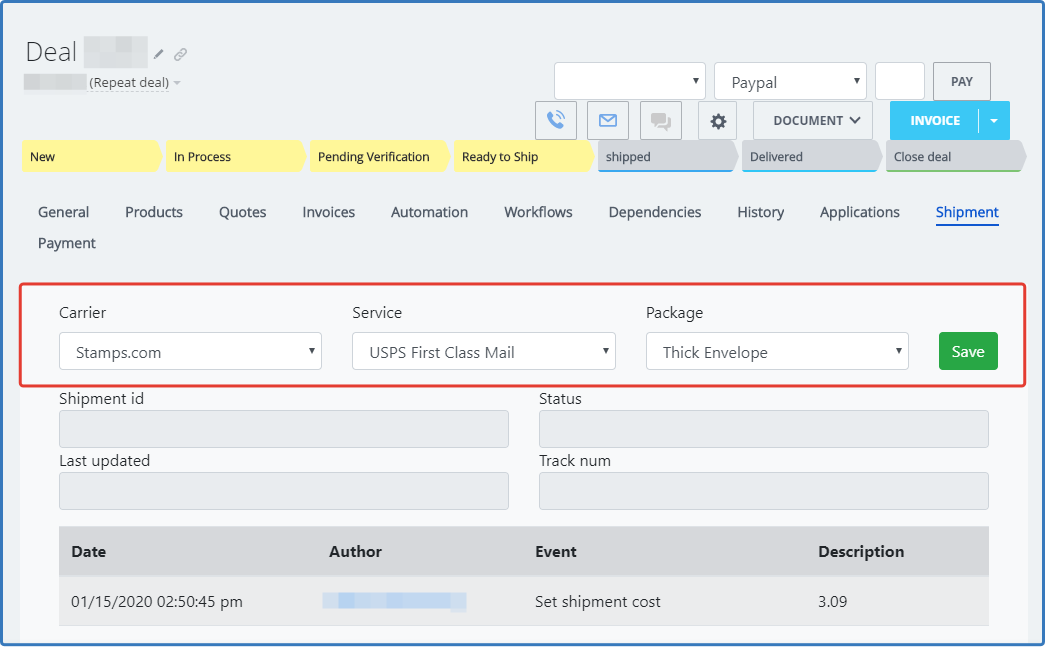Select the Close deal stage
Viewport: 1045px width, 647px height.
tap(955, 157)
